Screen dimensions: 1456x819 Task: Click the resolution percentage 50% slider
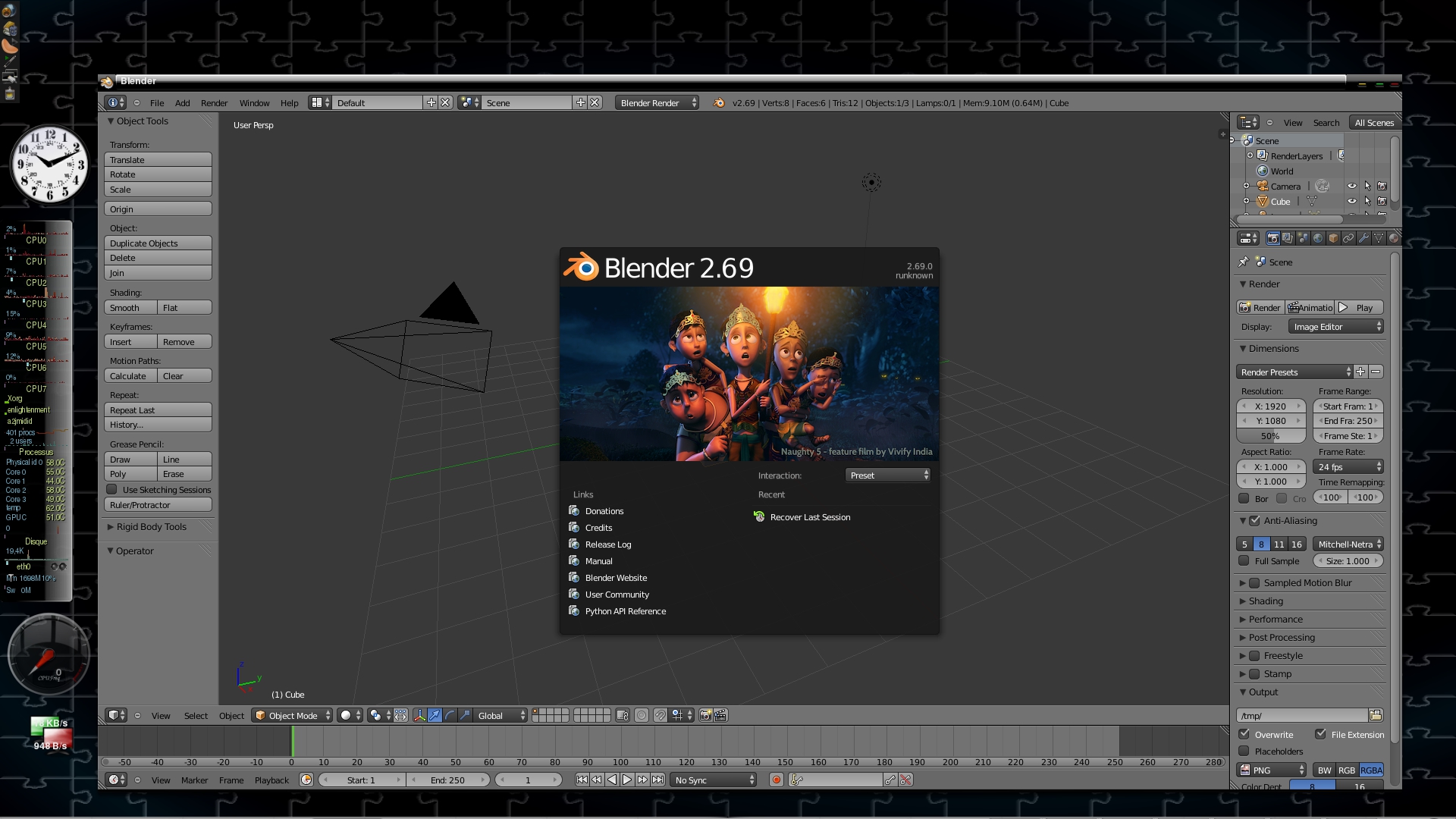(x=1270, y=436)
